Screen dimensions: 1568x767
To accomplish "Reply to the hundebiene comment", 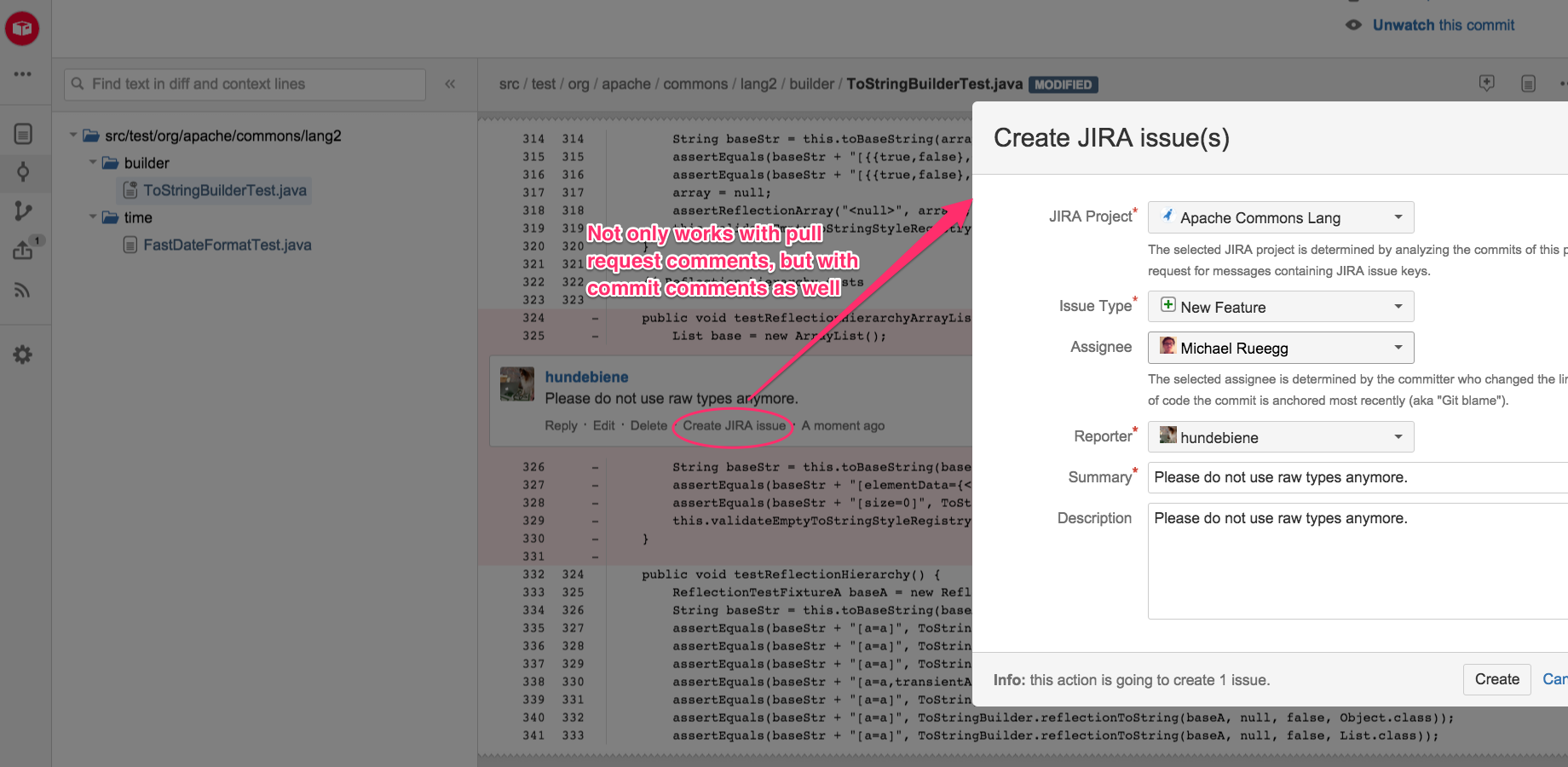I will tap(561, 425).
